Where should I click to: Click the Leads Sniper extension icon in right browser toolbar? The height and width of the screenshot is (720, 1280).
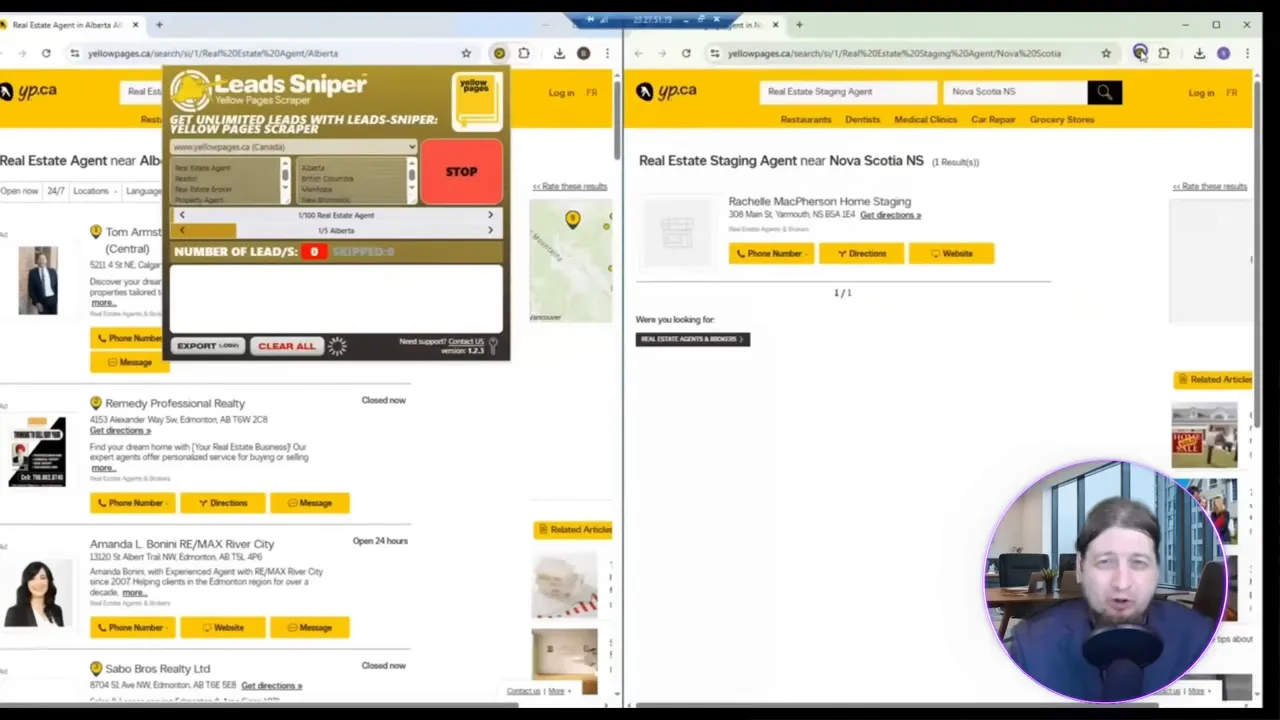click(1140, 53)
